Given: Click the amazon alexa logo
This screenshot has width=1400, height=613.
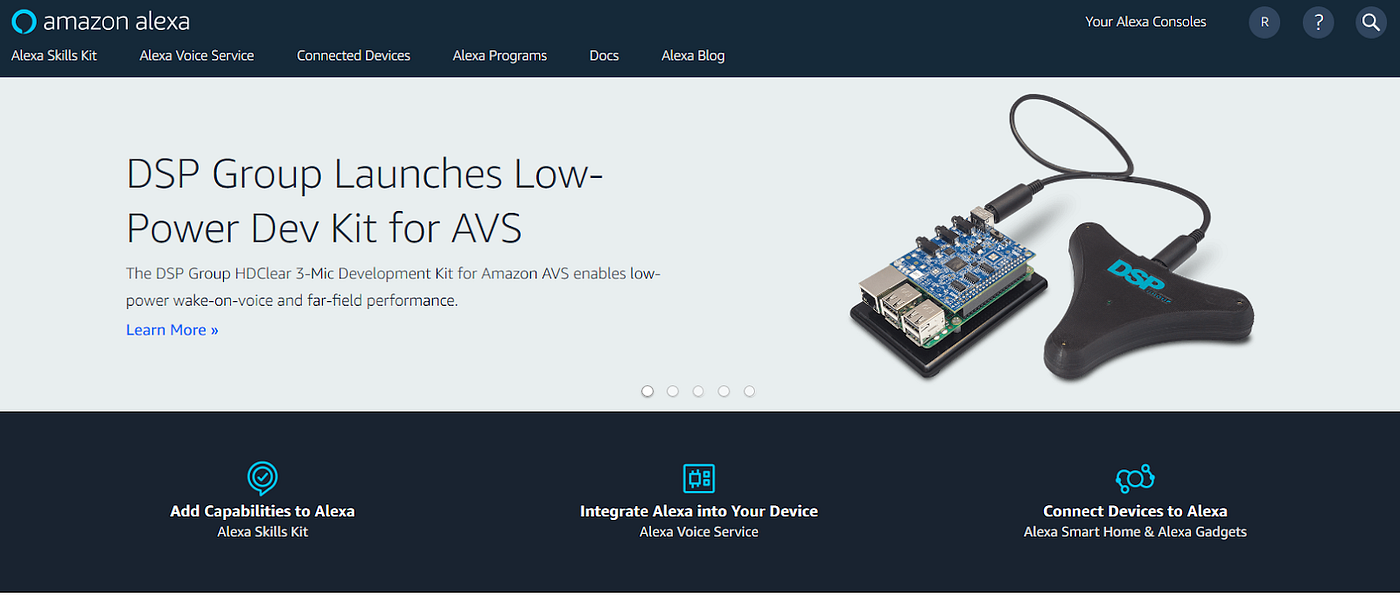Looking at the screenshot, I should (100, 21).
